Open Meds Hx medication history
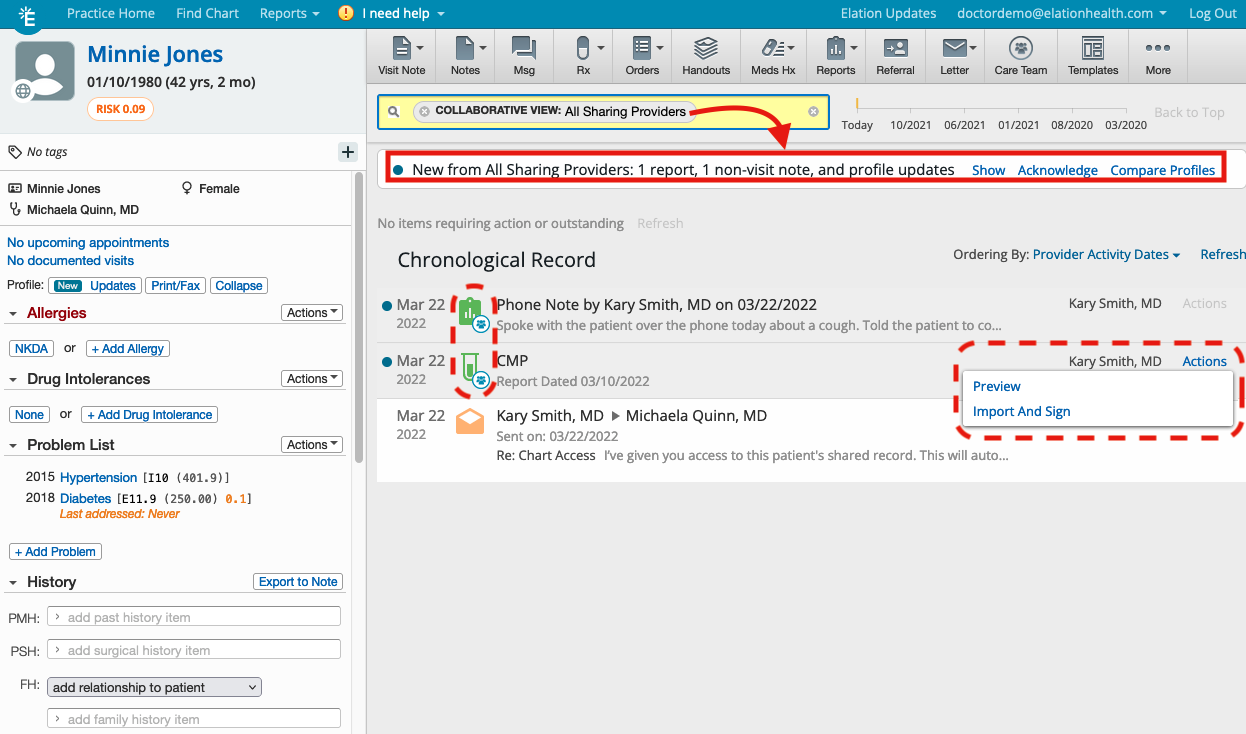Viewport: 1246px width, 734px height. point(772,50)
